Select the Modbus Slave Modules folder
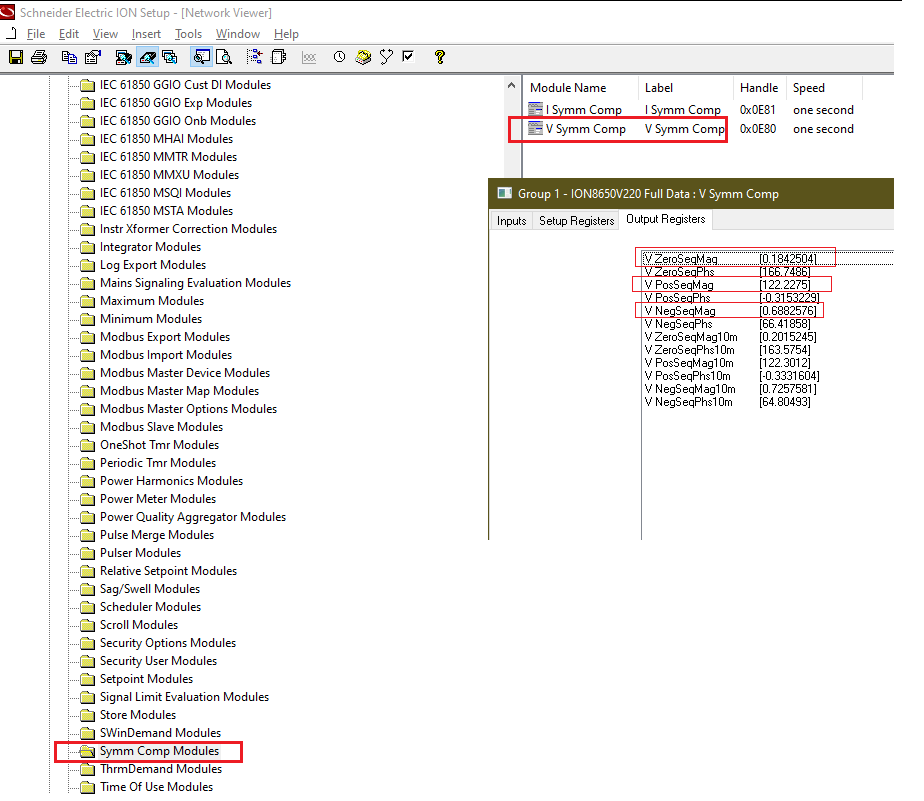This screenshot has height=801, width=924. click(161, 427)
